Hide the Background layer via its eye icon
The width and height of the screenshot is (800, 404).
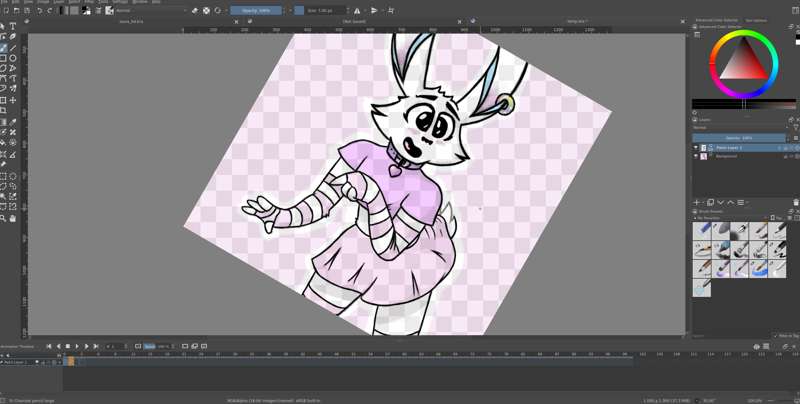tap(696, 156)
